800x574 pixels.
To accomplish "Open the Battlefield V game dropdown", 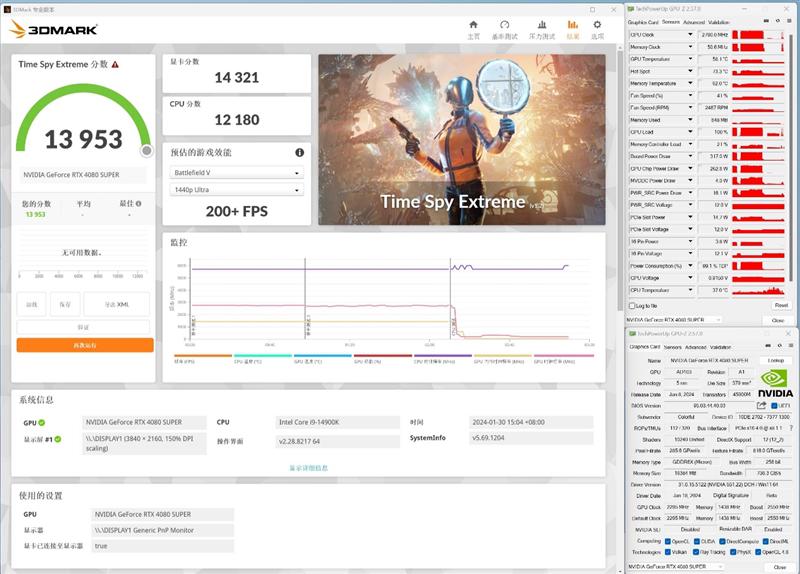I will [x=236, y=172].
